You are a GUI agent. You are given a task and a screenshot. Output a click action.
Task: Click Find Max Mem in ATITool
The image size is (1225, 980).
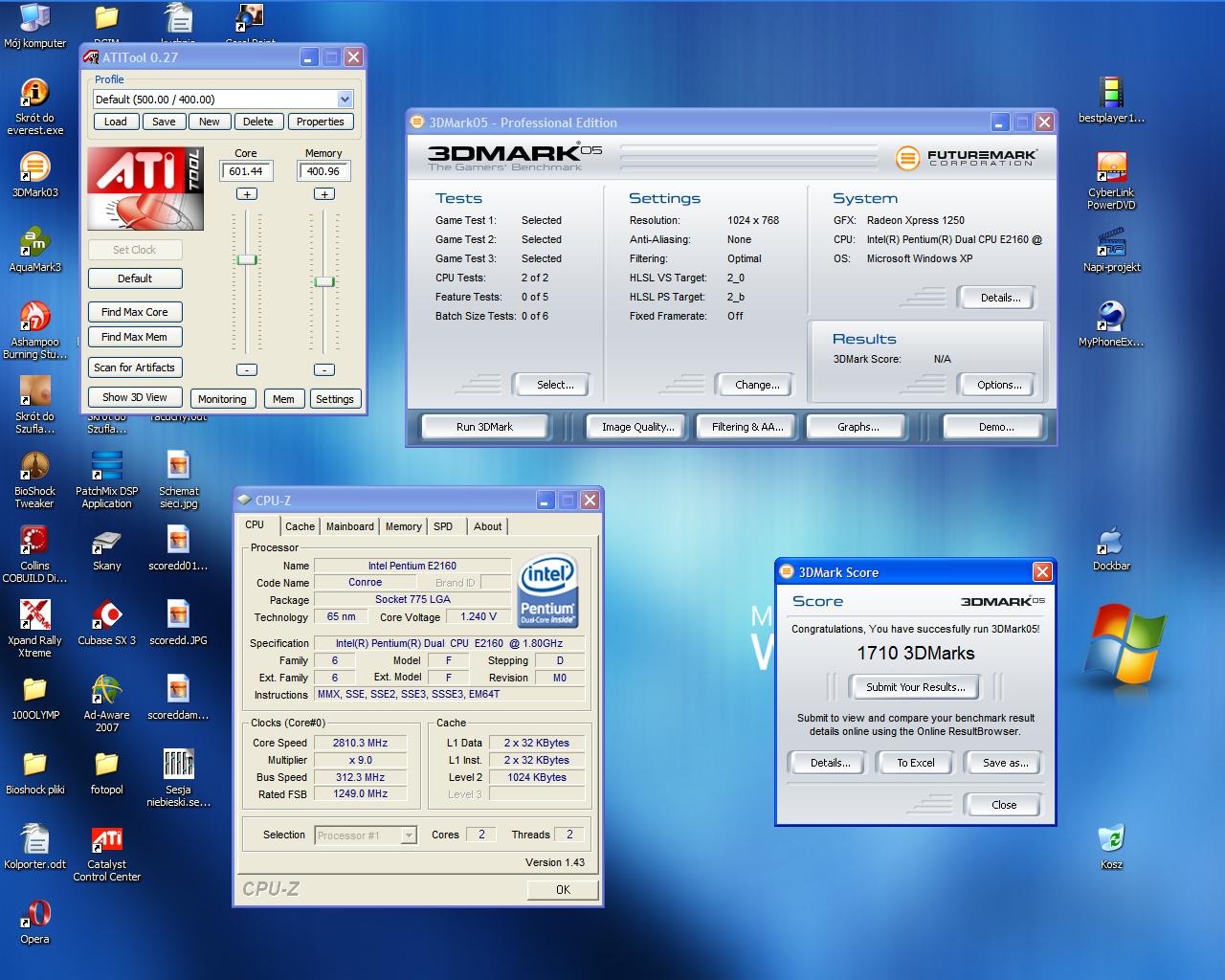[135, 337]
